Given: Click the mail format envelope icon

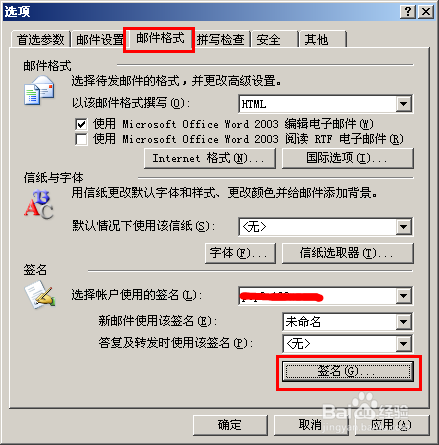Looking at the screenshot, I should coord(39,90).
